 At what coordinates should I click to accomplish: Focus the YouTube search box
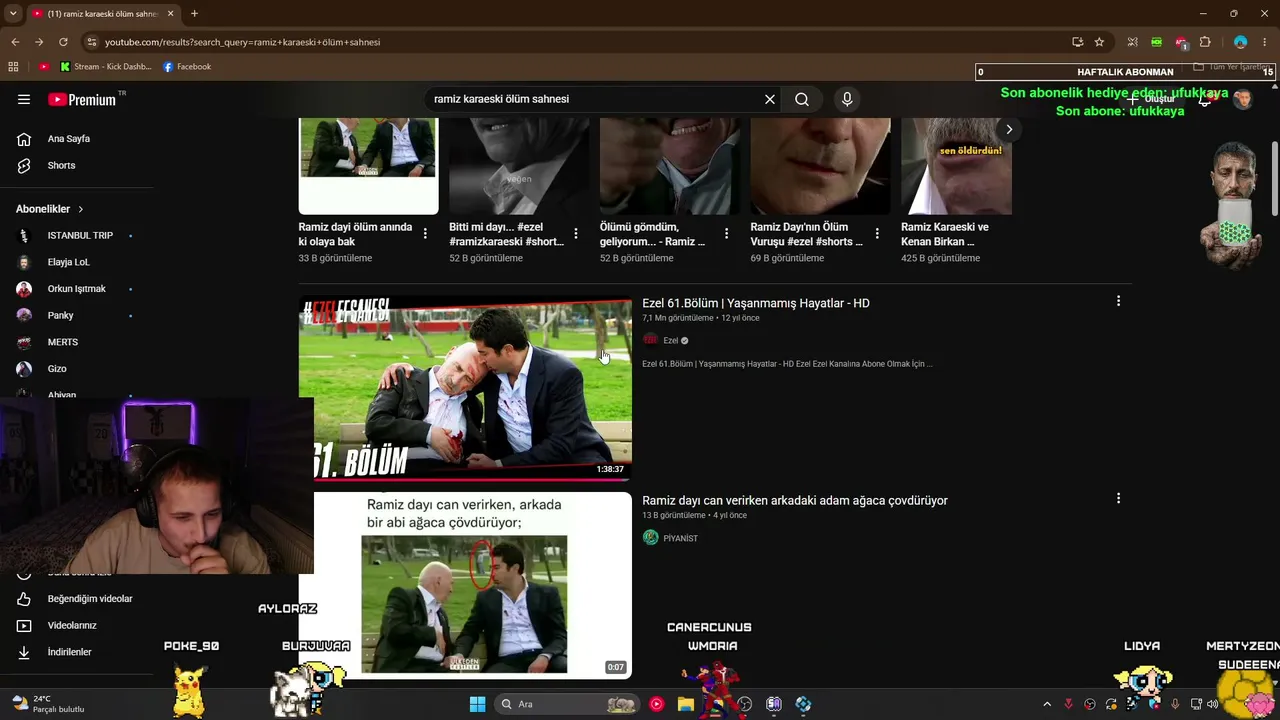point(594,99)
